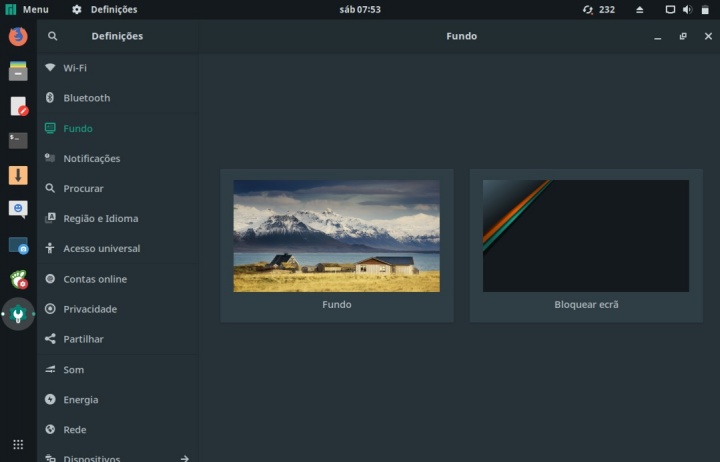720x462 pixels.
Task: Click the updates indicator showing 232
Action: click(598, 9)
